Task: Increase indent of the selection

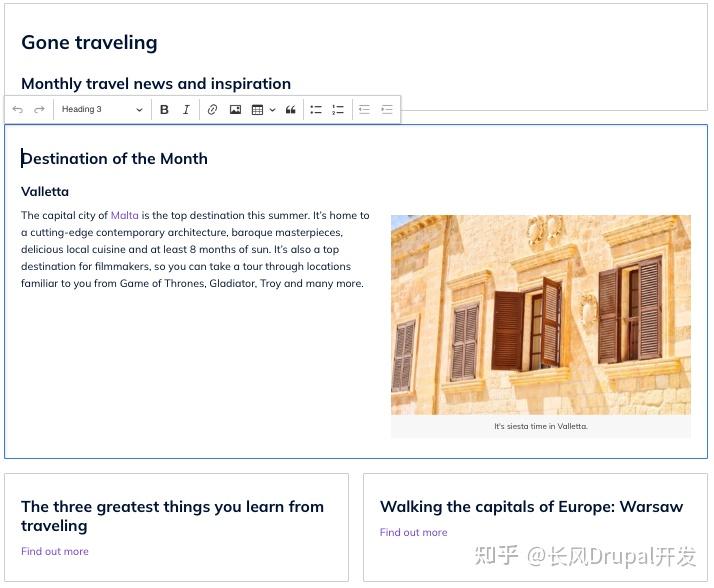Action: [x=387, y=109]
